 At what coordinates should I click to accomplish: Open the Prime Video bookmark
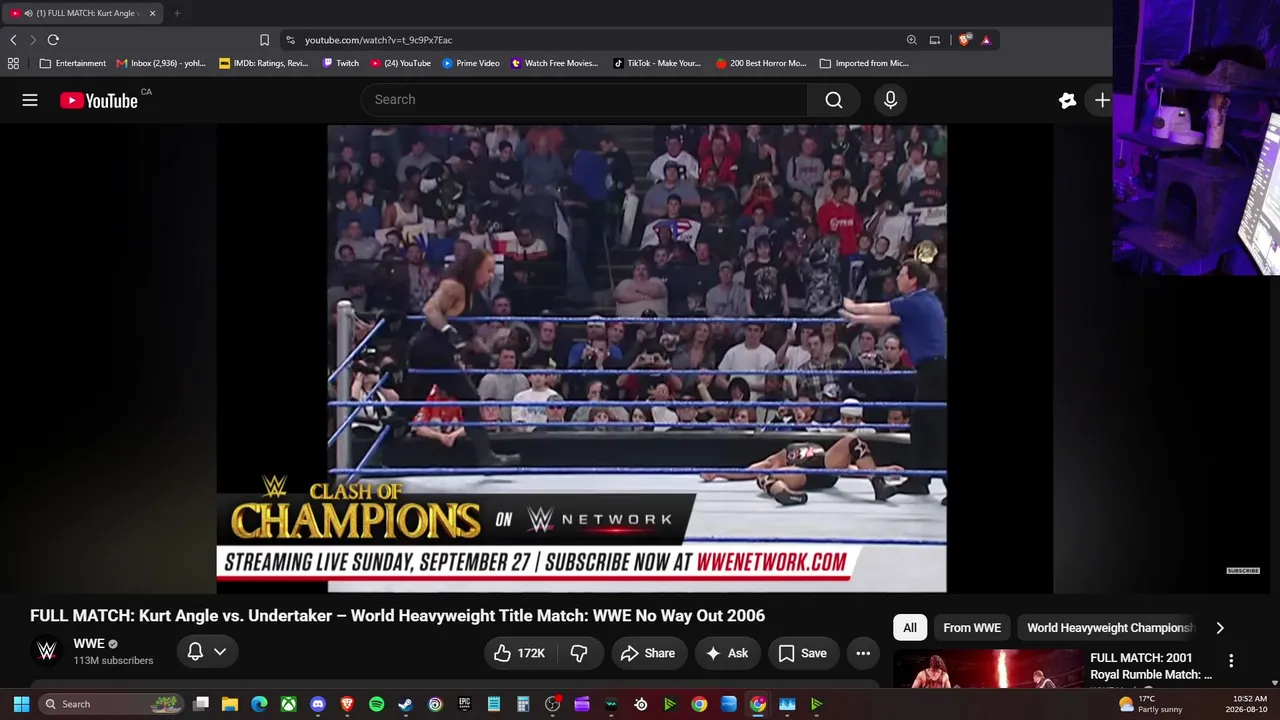tap(471, 63)
